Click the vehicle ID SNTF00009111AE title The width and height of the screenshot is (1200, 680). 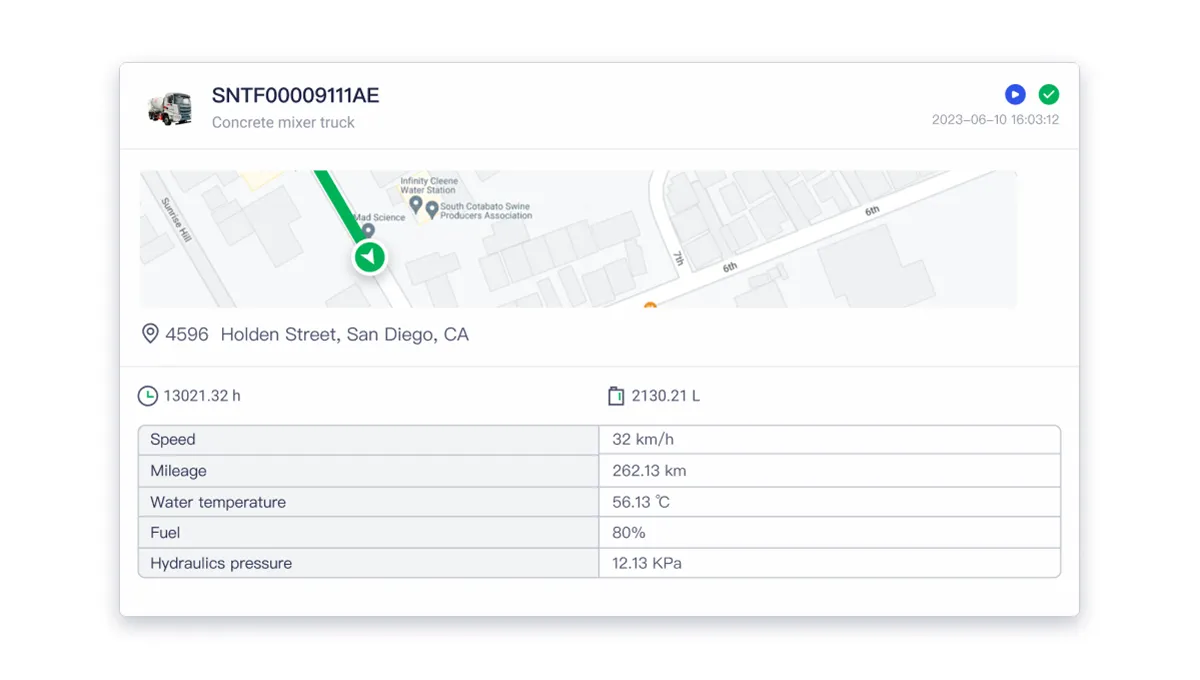pos(295,96)
